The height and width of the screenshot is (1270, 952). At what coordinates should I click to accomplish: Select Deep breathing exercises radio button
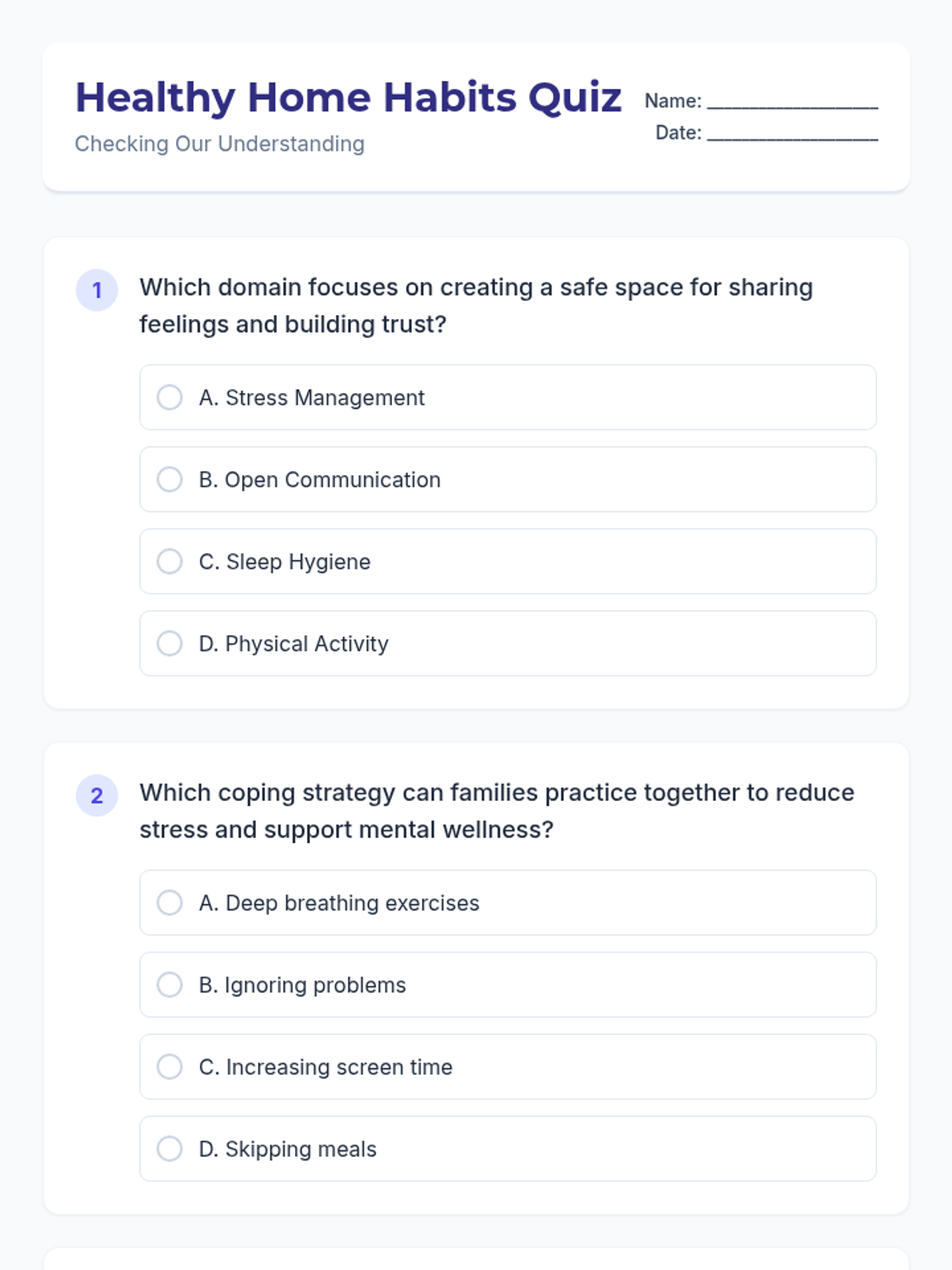coord(169,902)
